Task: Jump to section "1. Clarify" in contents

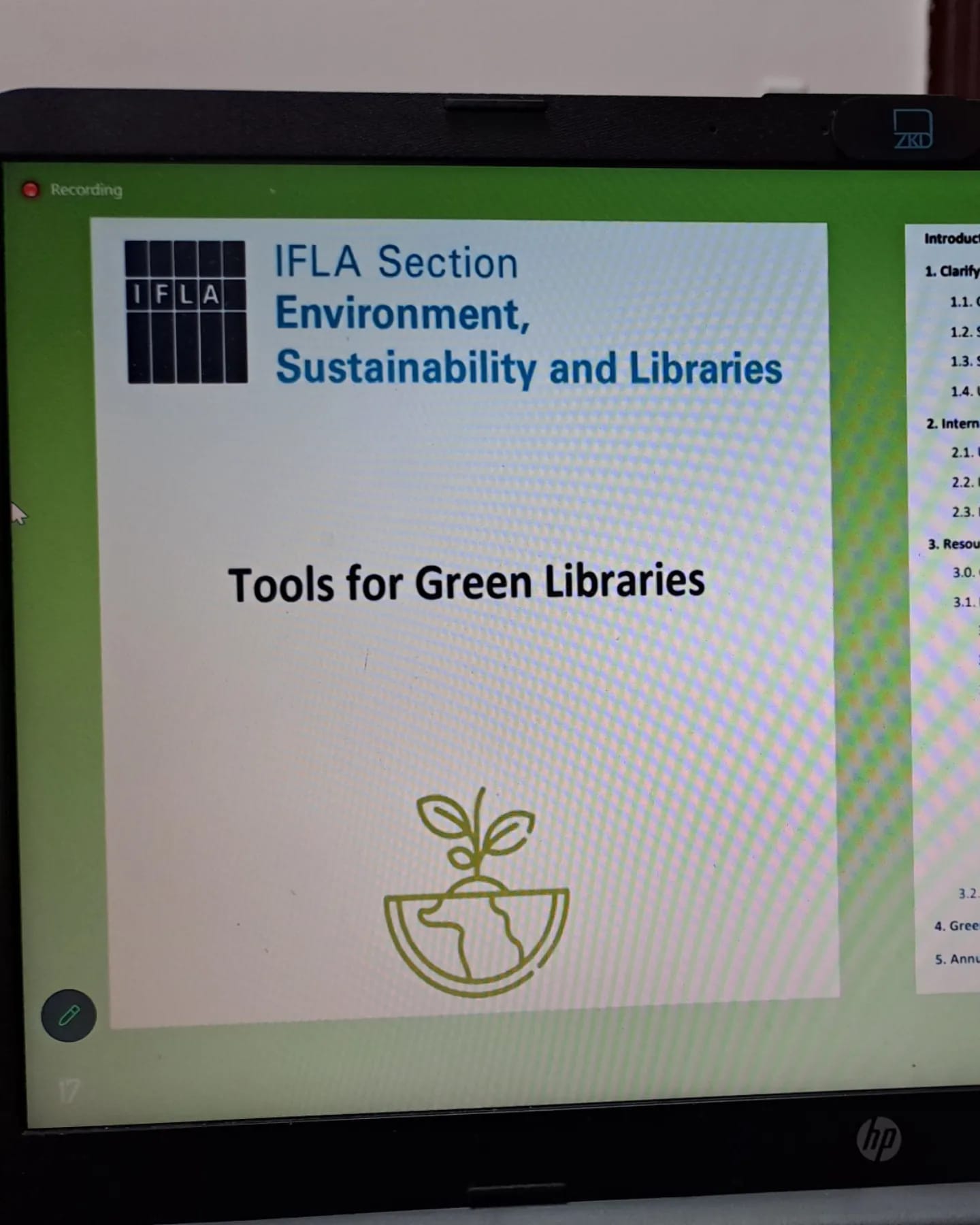Action: (x=951, y=271)
